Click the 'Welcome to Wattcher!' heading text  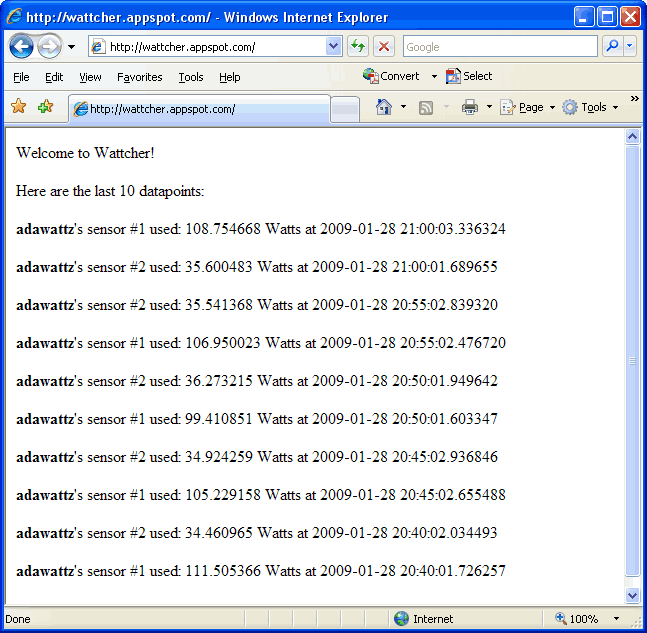(85, 153)
